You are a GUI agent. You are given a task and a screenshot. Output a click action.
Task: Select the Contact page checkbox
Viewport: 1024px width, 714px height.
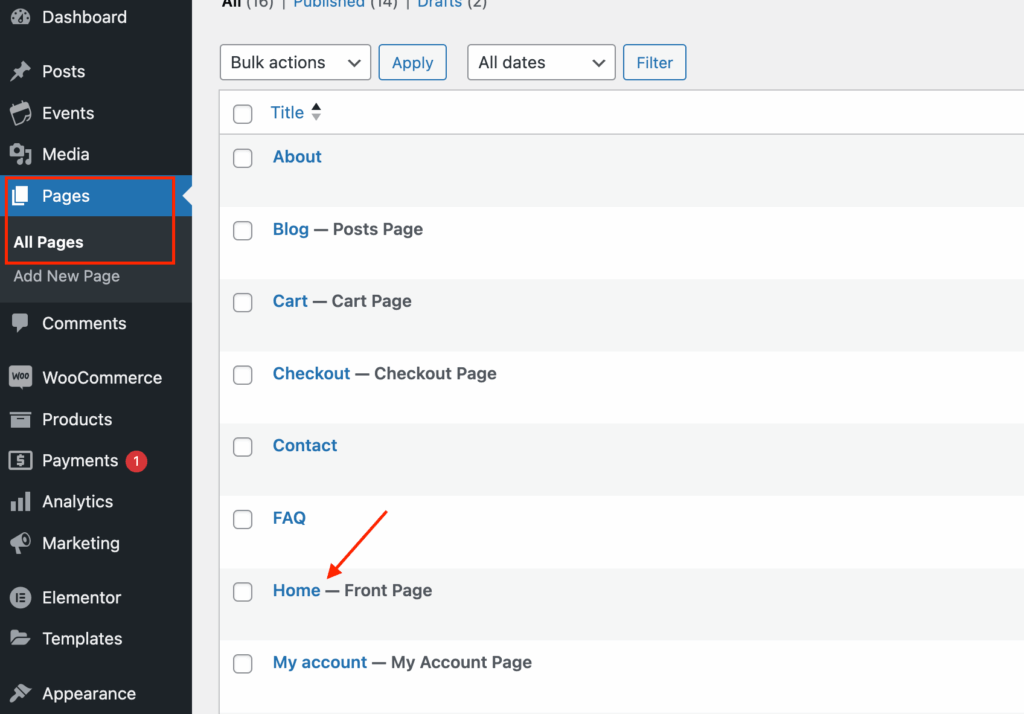pyautogui.click(x=242, y=447)
